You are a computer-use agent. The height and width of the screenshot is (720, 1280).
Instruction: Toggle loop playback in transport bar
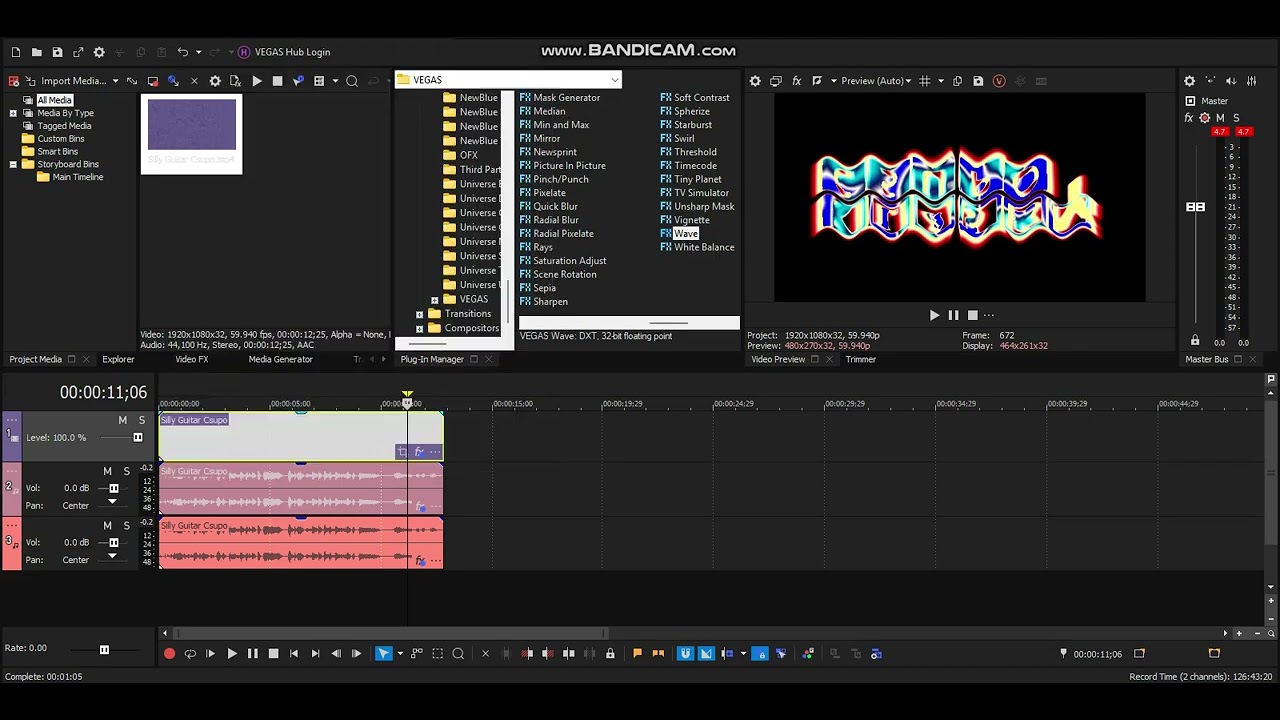(x=190, y=654)
